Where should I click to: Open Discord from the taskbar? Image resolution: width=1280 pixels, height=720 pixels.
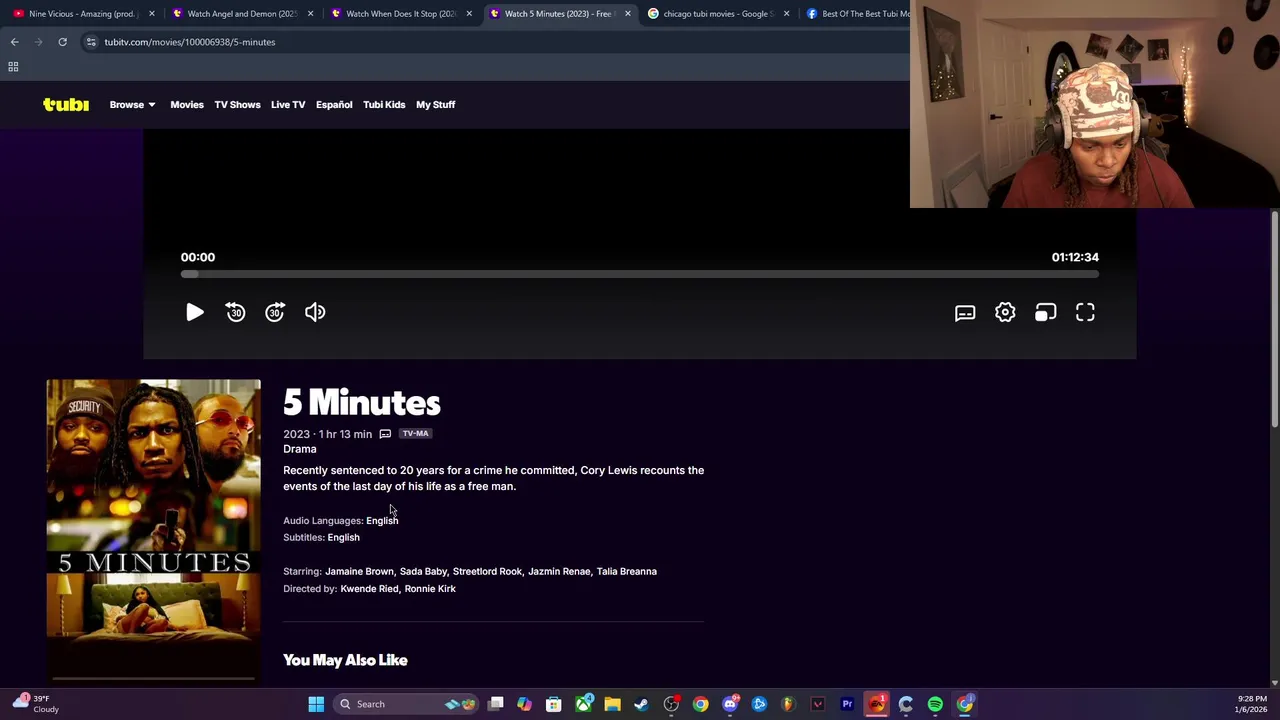[730, 704]
